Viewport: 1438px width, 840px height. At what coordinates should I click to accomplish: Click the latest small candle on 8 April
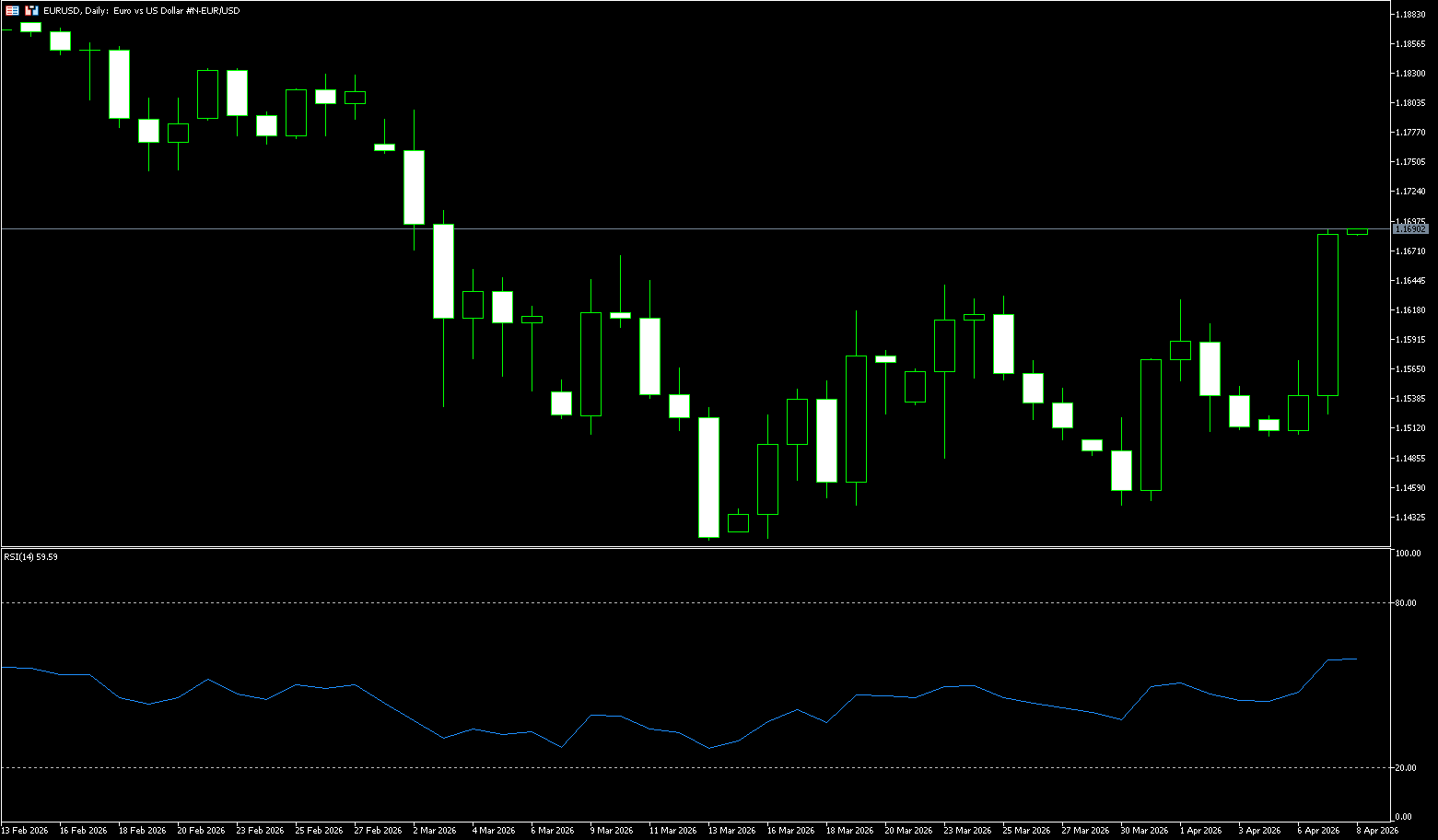pyautogui.click(x=1357, y=231)
